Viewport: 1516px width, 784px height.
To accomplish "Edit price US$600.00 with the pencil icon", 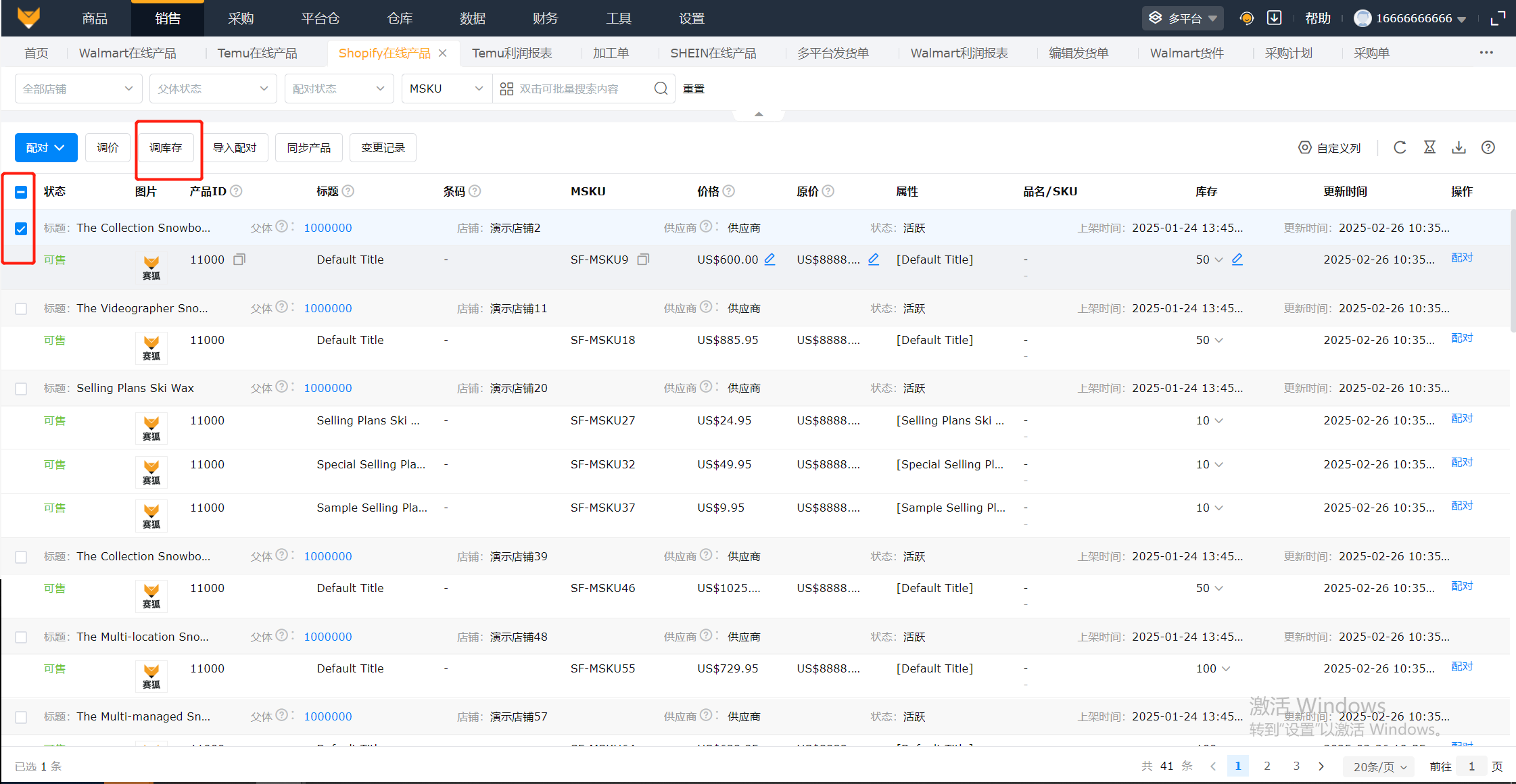I will point(769,260).
